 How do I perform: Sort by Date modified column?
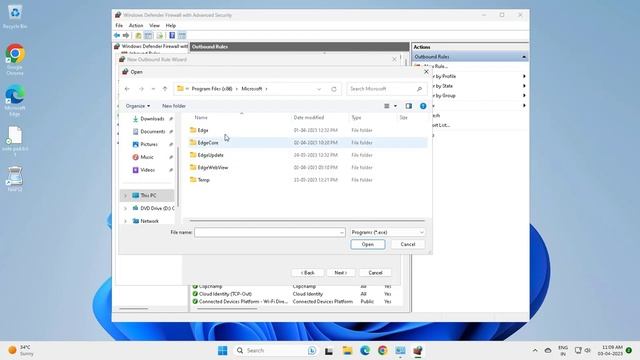coord(309,118)
